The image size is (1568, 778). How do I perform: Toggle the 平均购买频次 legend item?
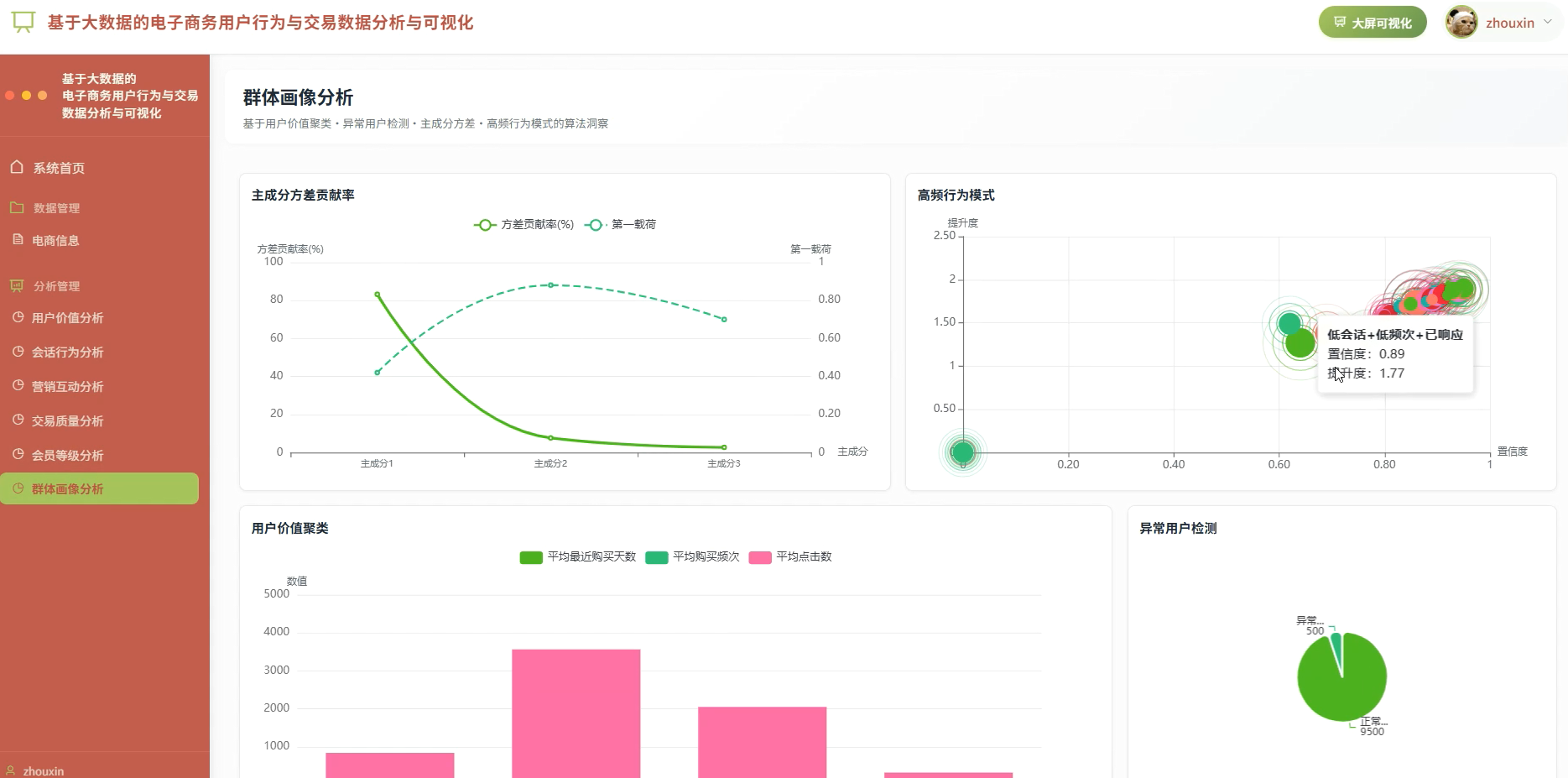[x=692, y=557]
